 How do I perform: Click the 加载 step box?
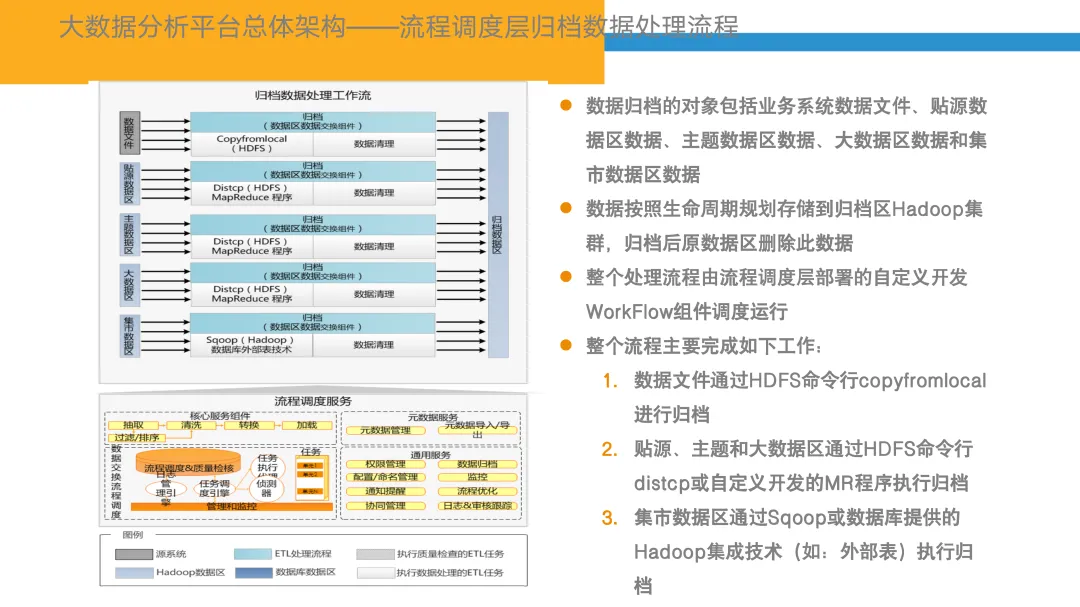307,425
